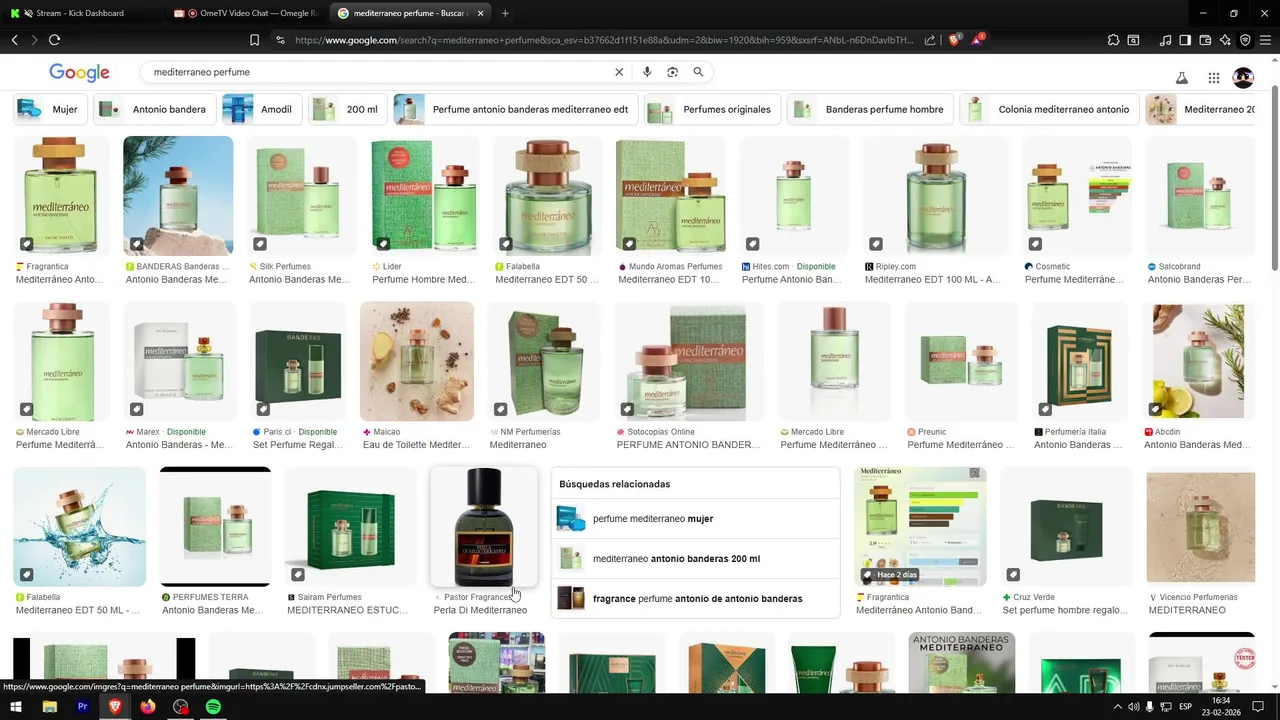Viewport: 1280px width, 720px height.
Task: Open the music note playlist icon
Action: 1165,40
